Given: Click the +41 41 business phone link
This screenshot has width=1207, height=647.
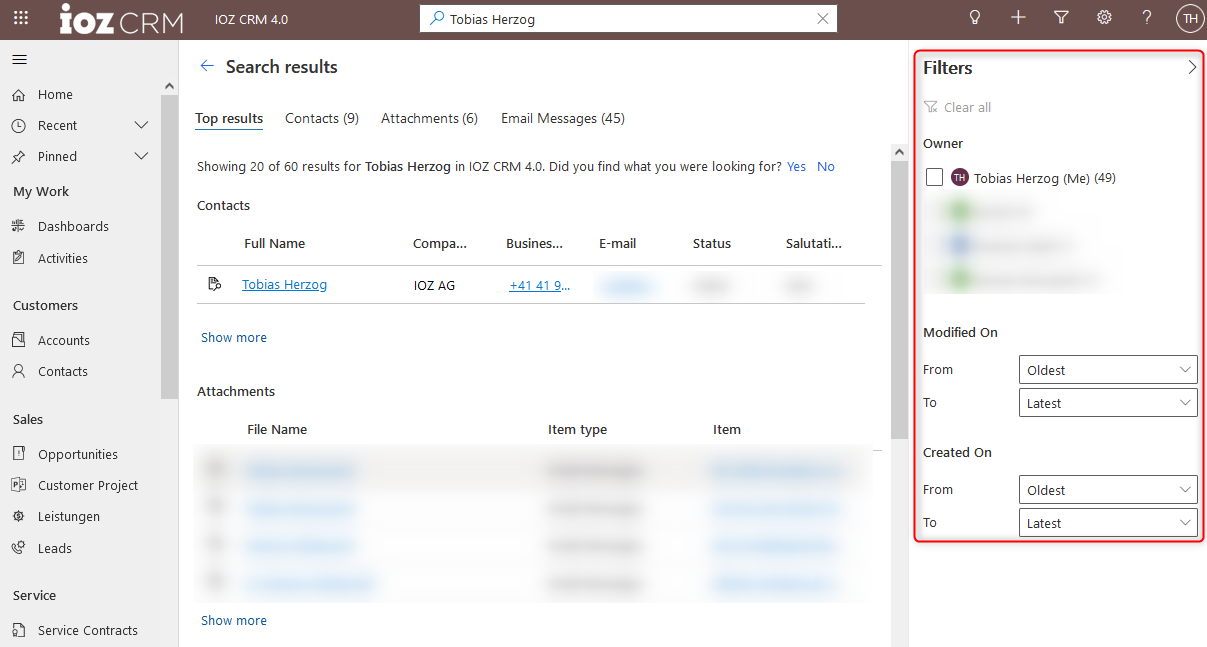Looking at the screenshot, I should pos(540,285).
